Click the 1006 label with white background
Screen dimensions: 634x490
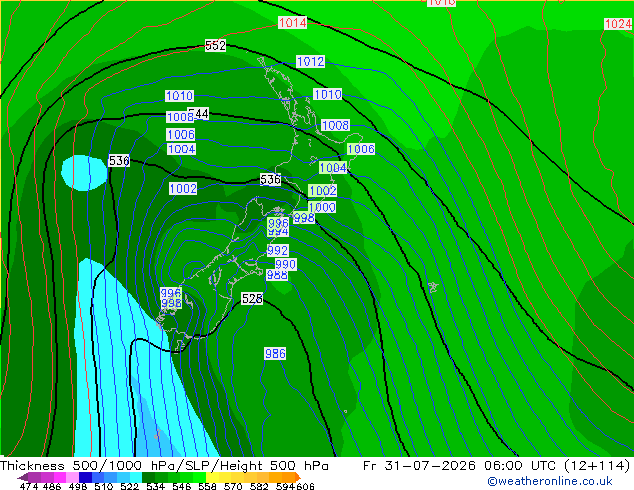pyautogui.click(x=181, y=134)
